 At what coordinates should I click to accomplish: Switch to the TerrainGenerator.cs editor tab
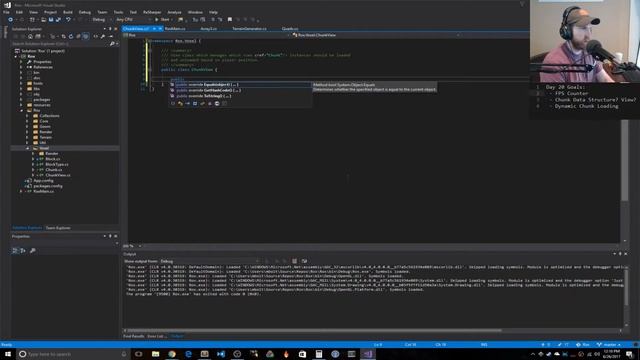point(249,29)
